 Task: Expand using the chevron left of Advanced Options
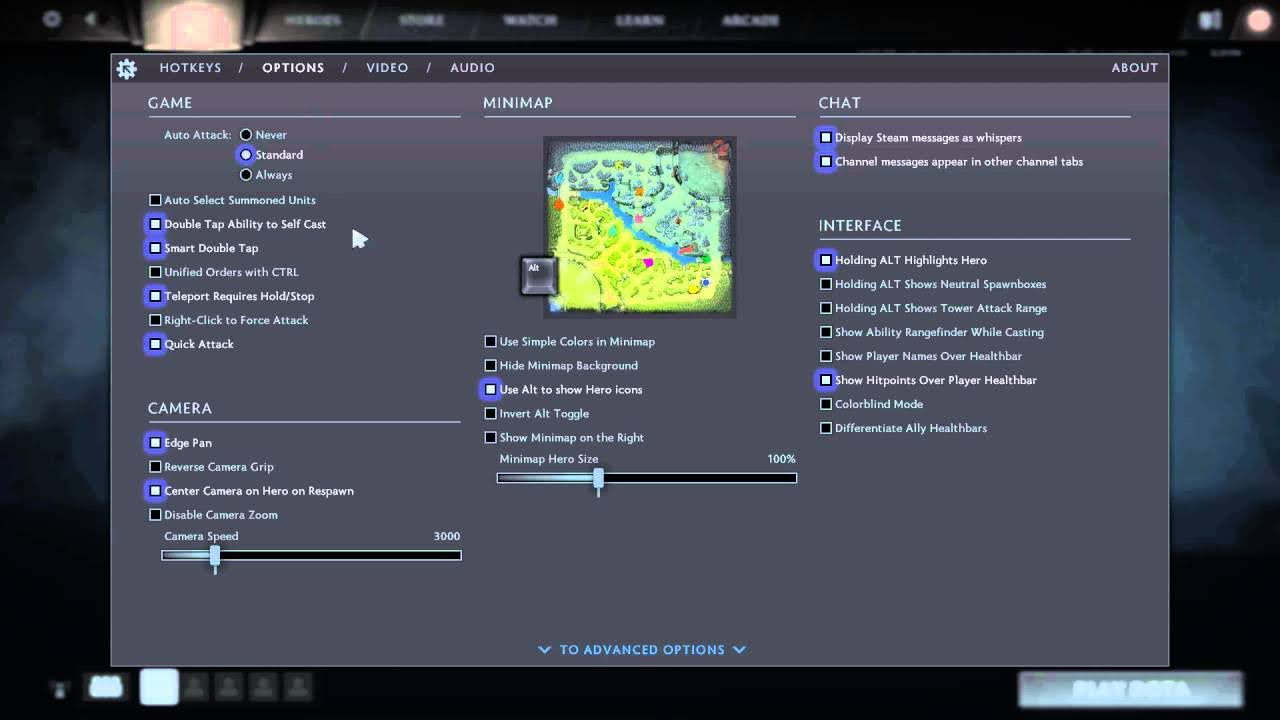545,650
